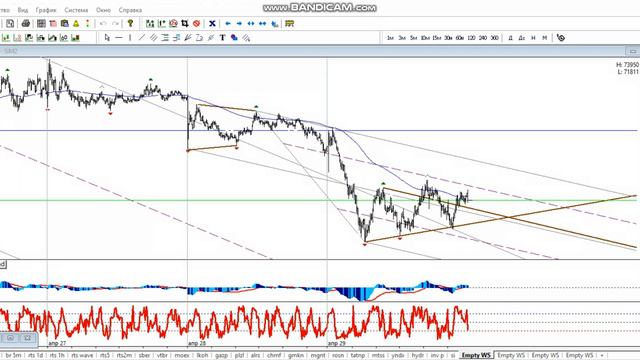Select the active bold Empty WS tab
640x360 pixels.
point(476,355)
